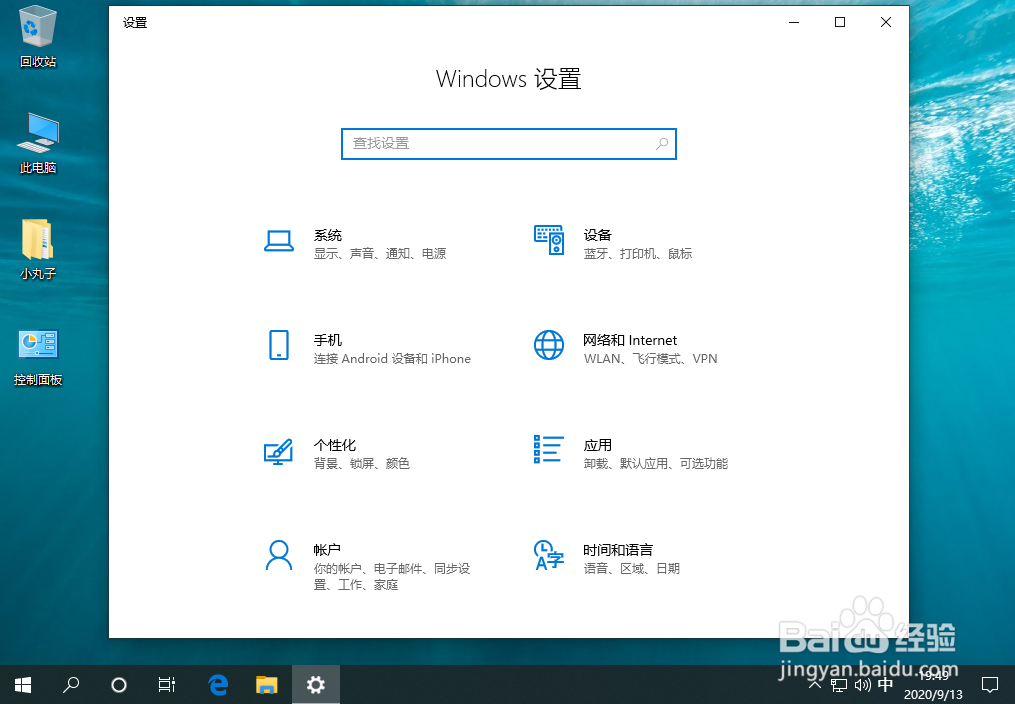Expand hidden tray icons chevron
Image resolution: width=1015 pixels, height=704 pixels.
coord(816,685)
